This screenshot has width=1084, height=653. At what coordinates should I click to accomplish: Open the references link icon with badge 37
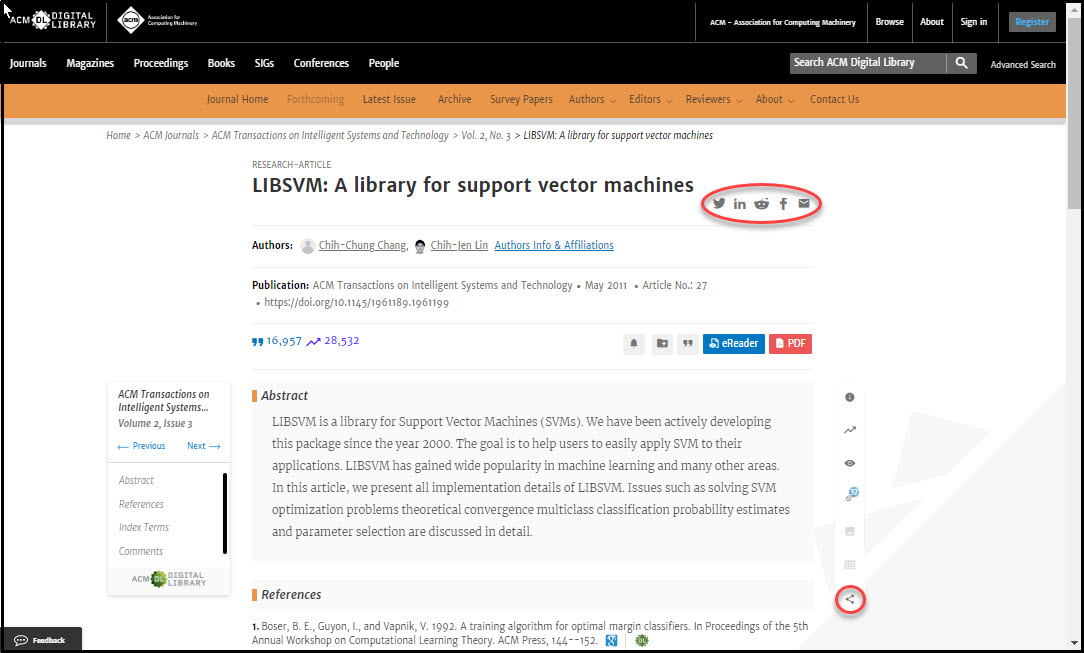point(851,495)
